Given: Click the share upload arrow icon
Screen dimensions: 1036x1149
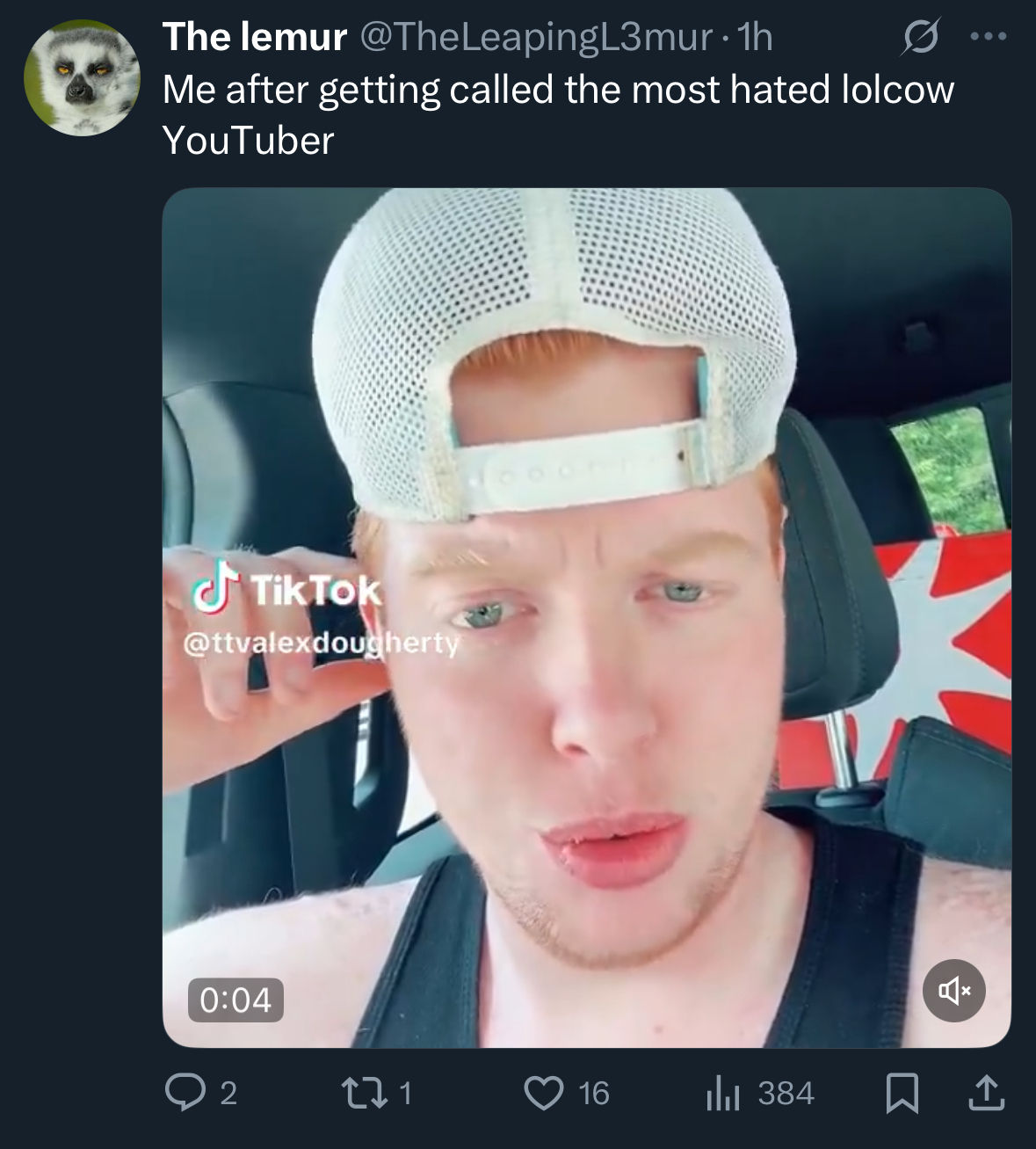Looking at the screenshot, I should [x=986, y=1093].
